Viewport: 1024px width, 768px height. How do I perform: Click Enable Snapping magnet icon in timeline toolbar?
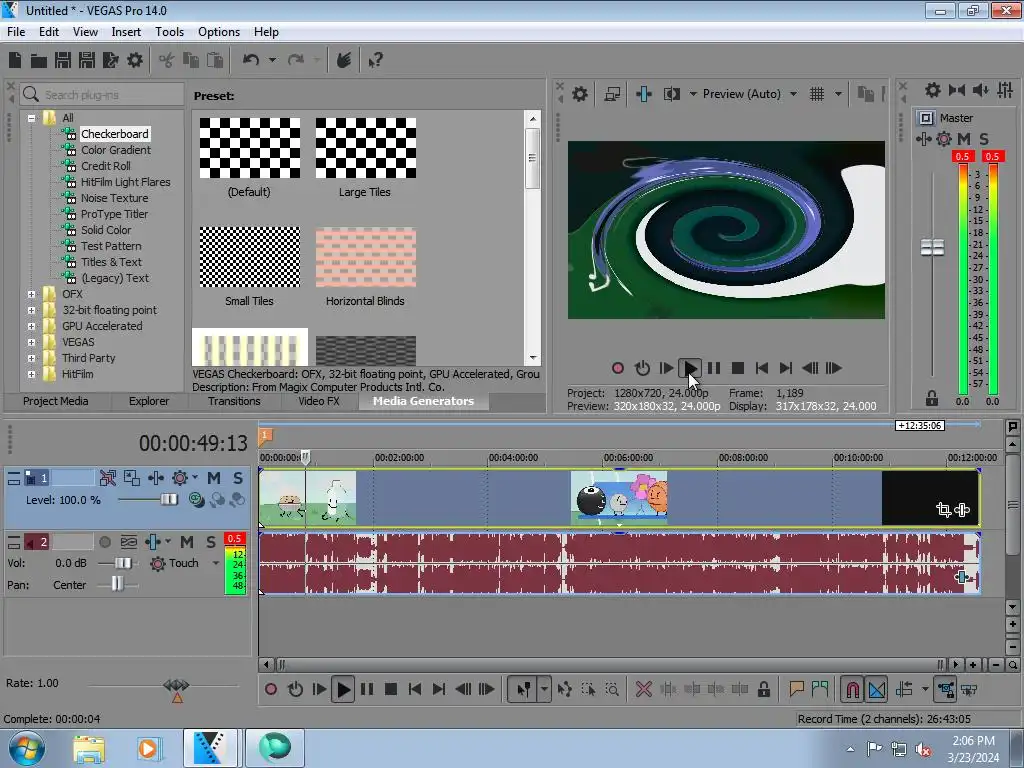click(852, 689)
